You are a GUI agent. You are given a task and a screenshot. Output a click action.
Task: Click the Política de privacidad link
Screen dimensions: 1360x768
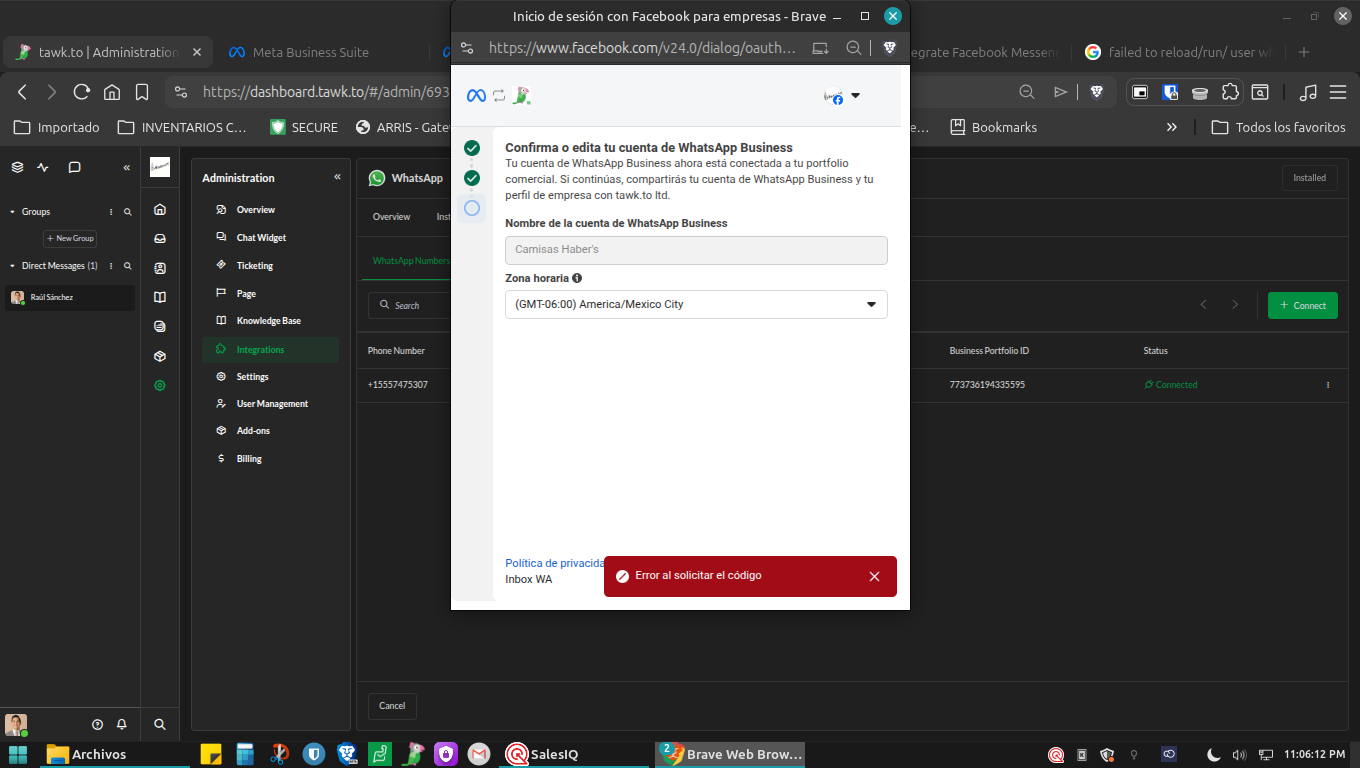(x=554, y=563)
